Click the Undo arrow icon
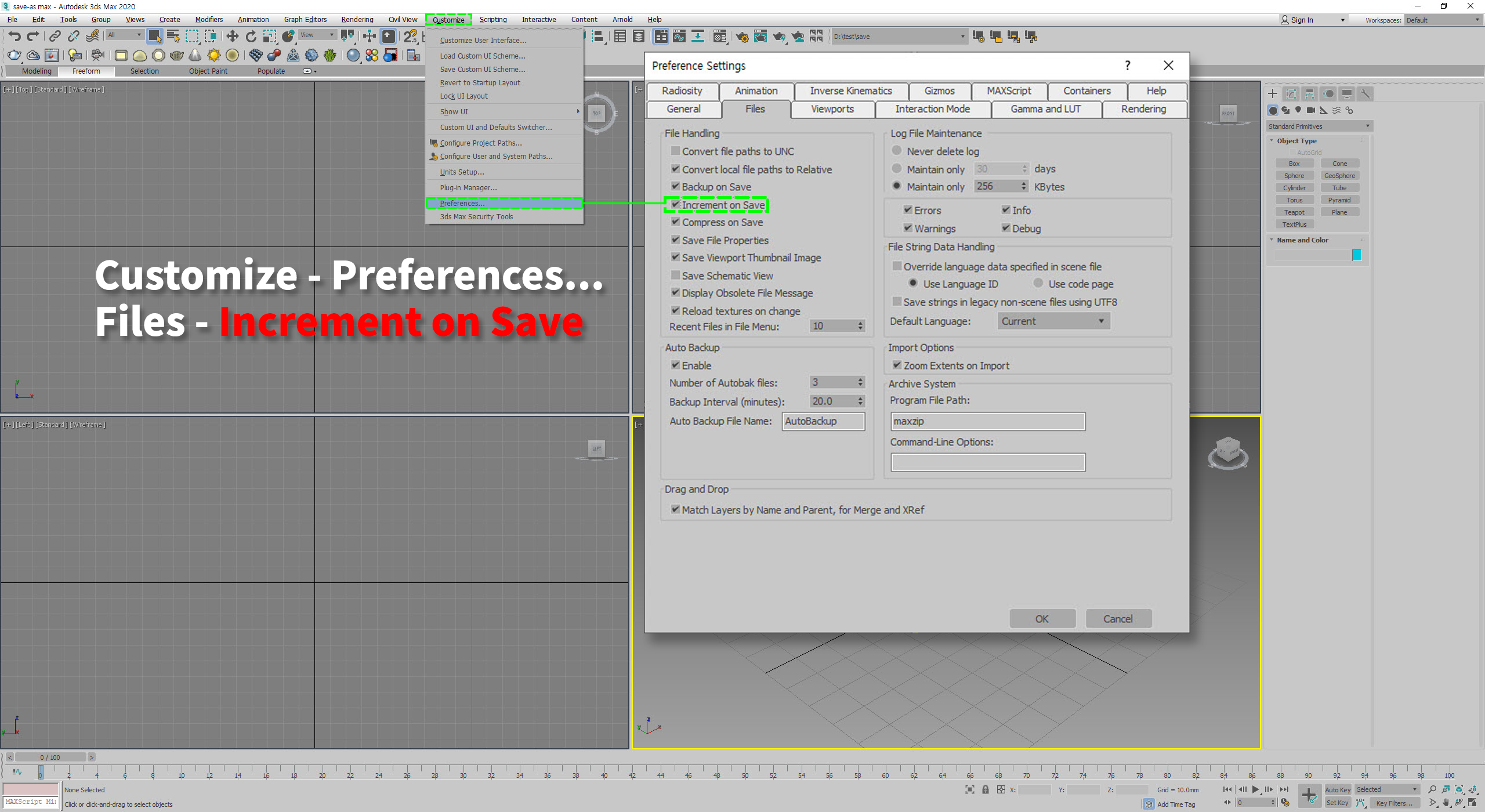Viewport: 1485px width, 812px height. point(14,37)
